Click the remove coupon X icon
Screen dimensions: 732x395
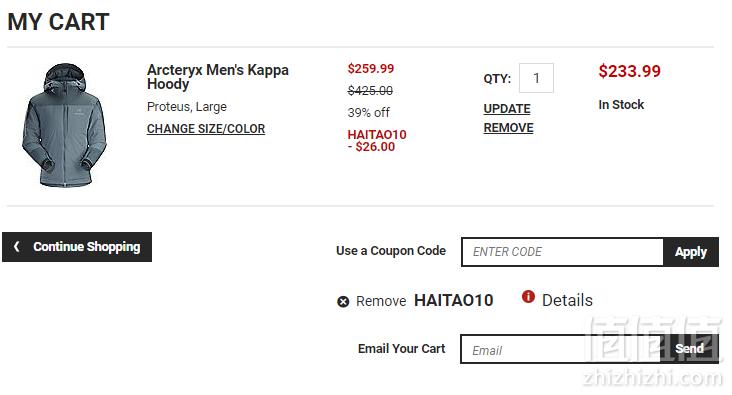click(x=343, y=302)
